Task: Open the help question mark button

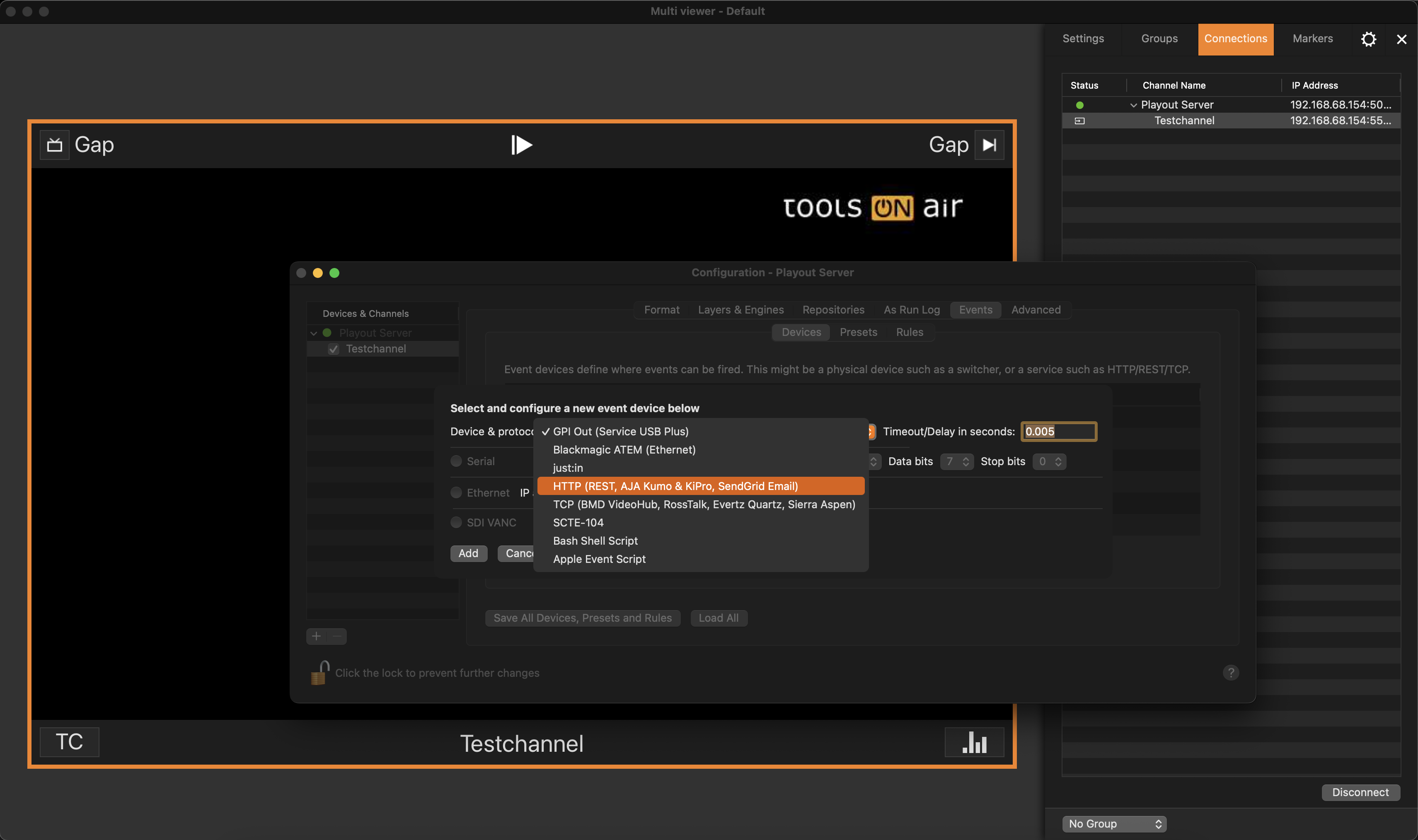Action: pyautogui.click(x=1231, y=672)
